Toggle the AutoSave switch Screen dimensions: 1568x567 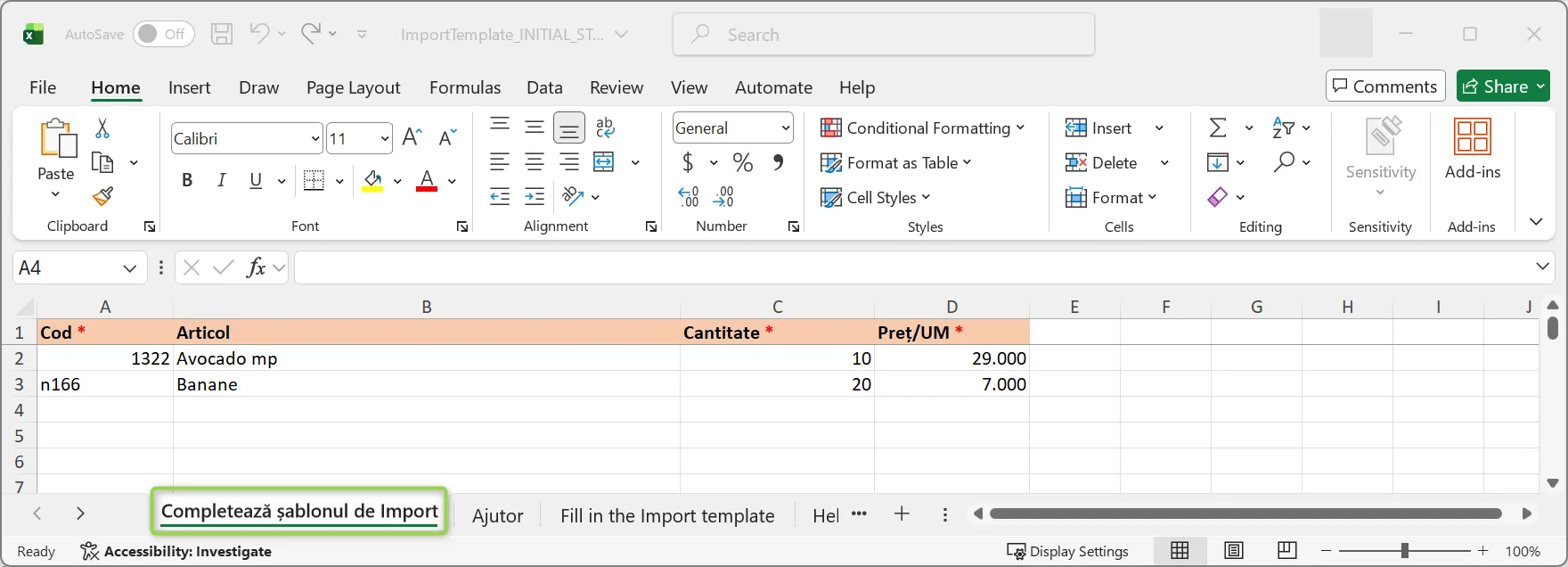(164, 34)
